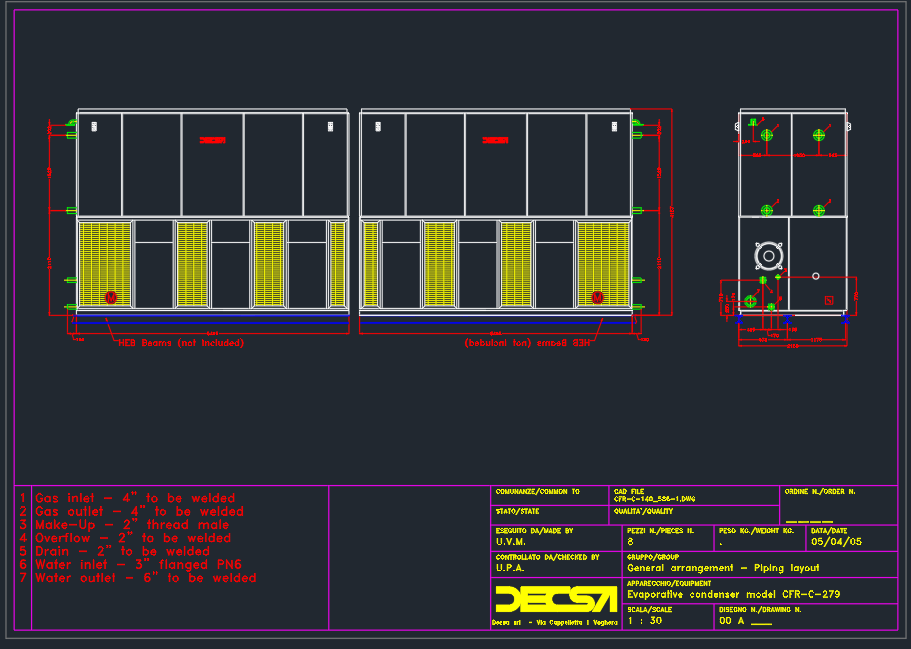Select the '770' dimension in side view
This screenshot has height=649, width=911.
click(x=856, y=296)
